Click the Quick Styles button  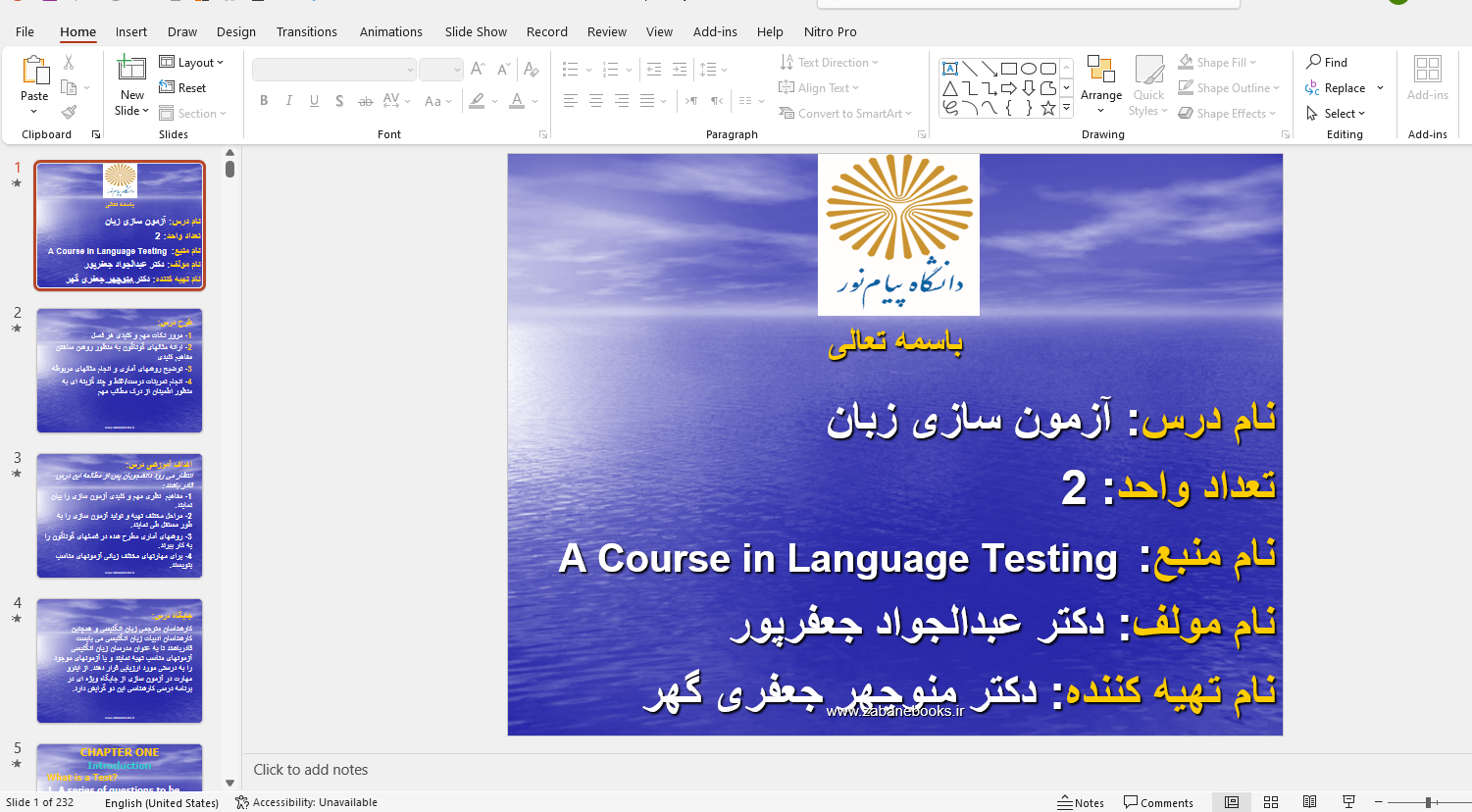tap(1149, 85)
